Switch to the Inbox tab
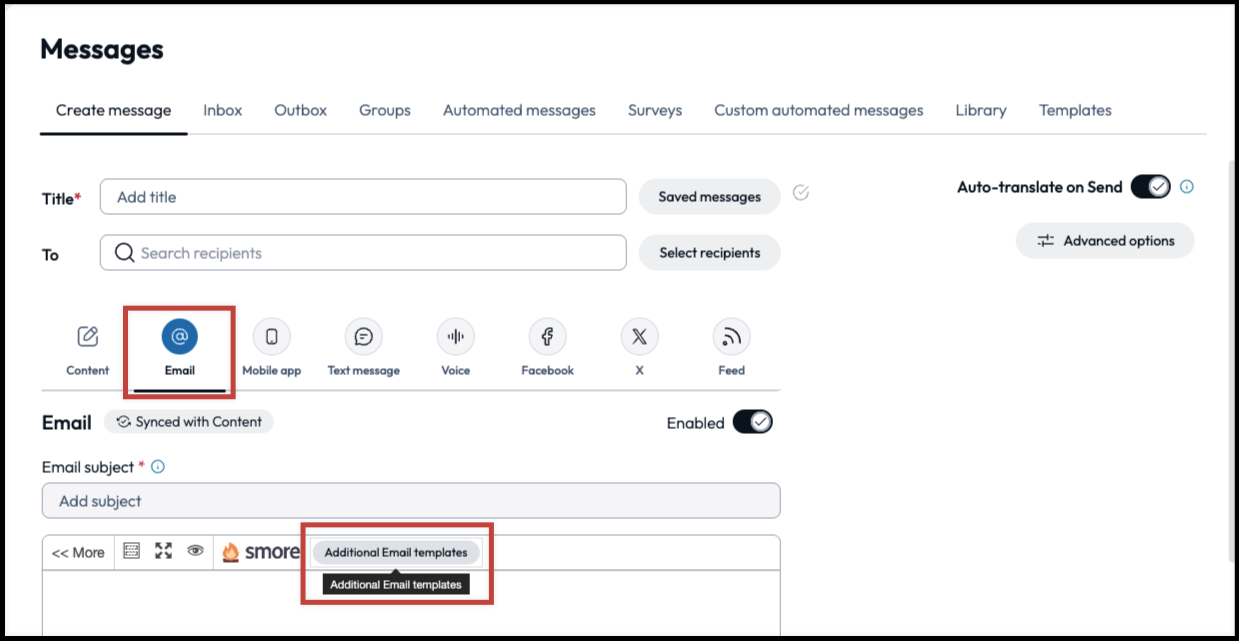Viewport: 1239px width, 641px height. click(222, 110)
